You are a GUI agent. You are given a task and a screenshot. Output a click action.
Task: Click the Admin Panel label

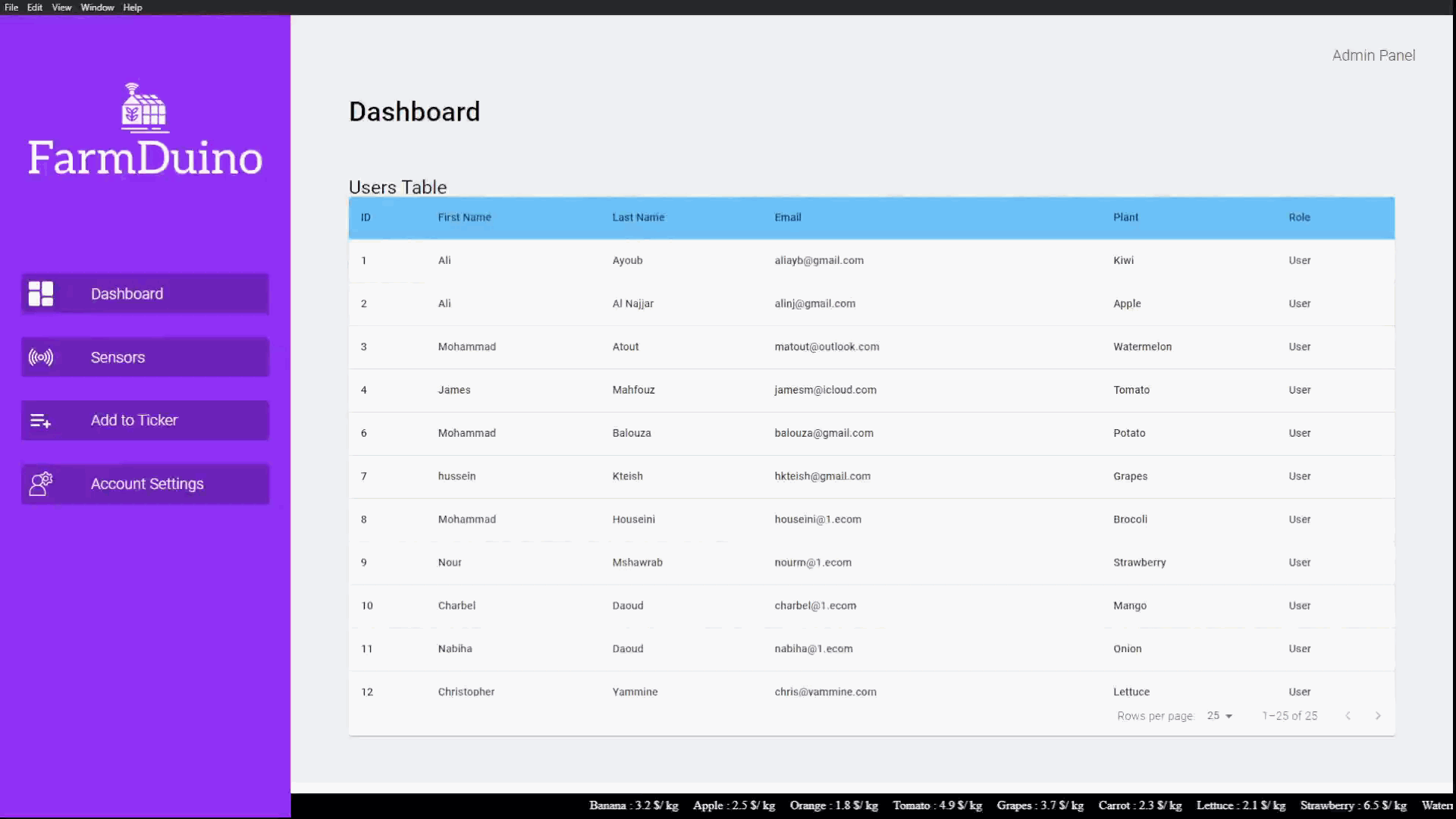[x=1374, y=55]
